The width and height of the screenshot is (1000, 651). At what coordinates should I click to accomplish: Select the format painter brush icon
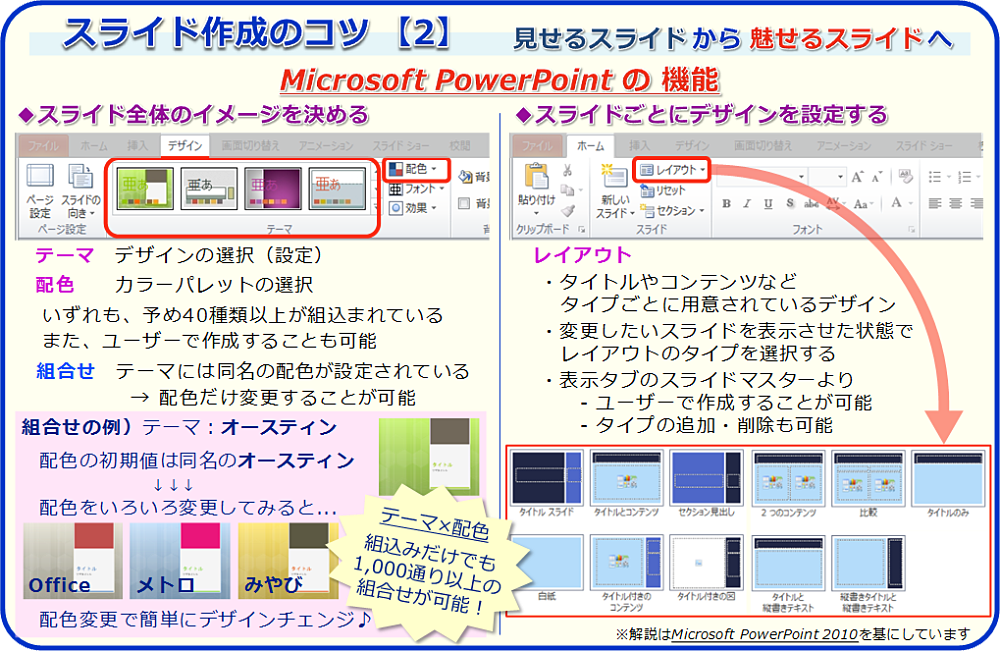point(568,211)
